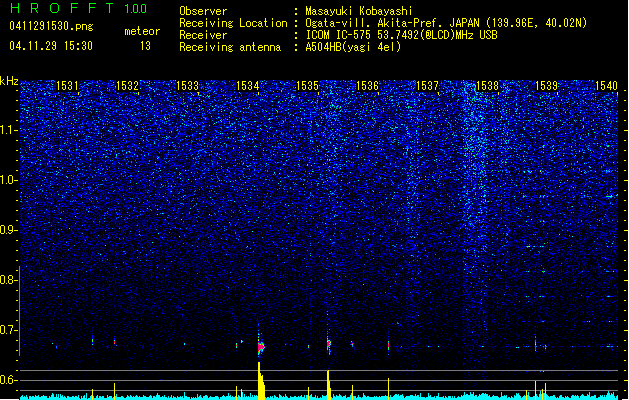Select the file name 0411291530.png

(x=51, y=26)
